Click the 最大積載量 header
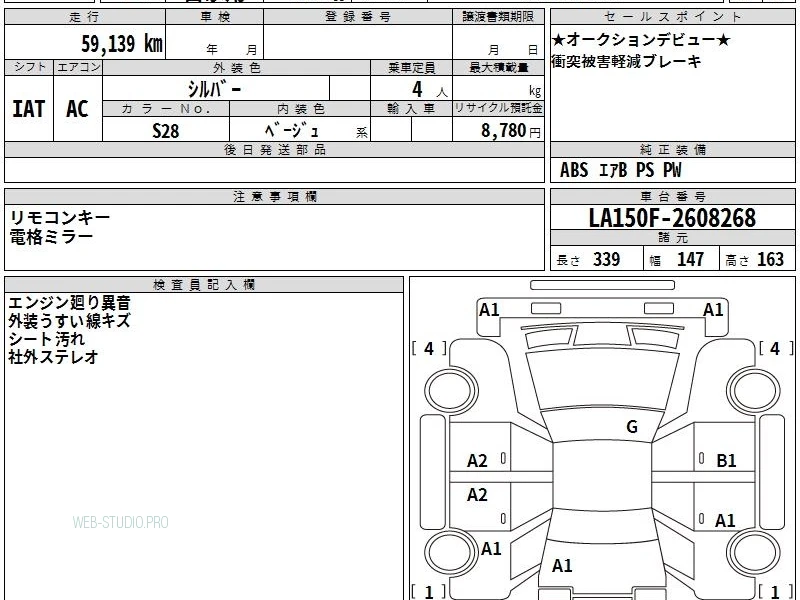Viewport: 800px width, 600px height. (498, 67)
